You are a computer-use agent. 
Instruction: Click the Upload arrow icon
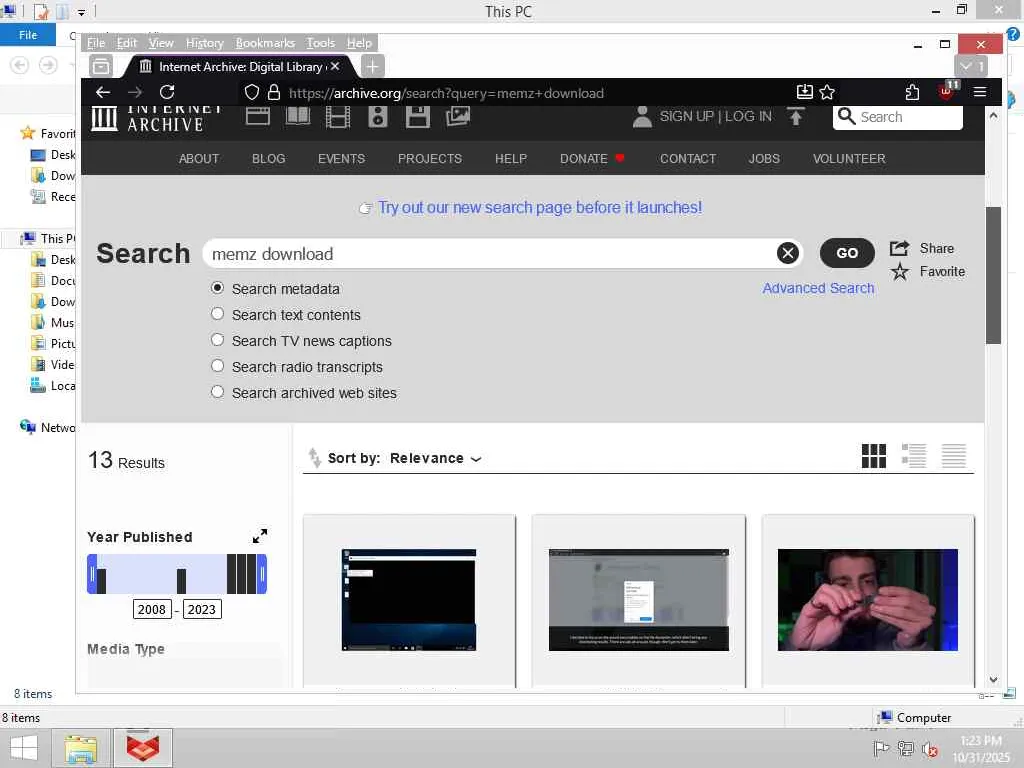click(795, 116)
